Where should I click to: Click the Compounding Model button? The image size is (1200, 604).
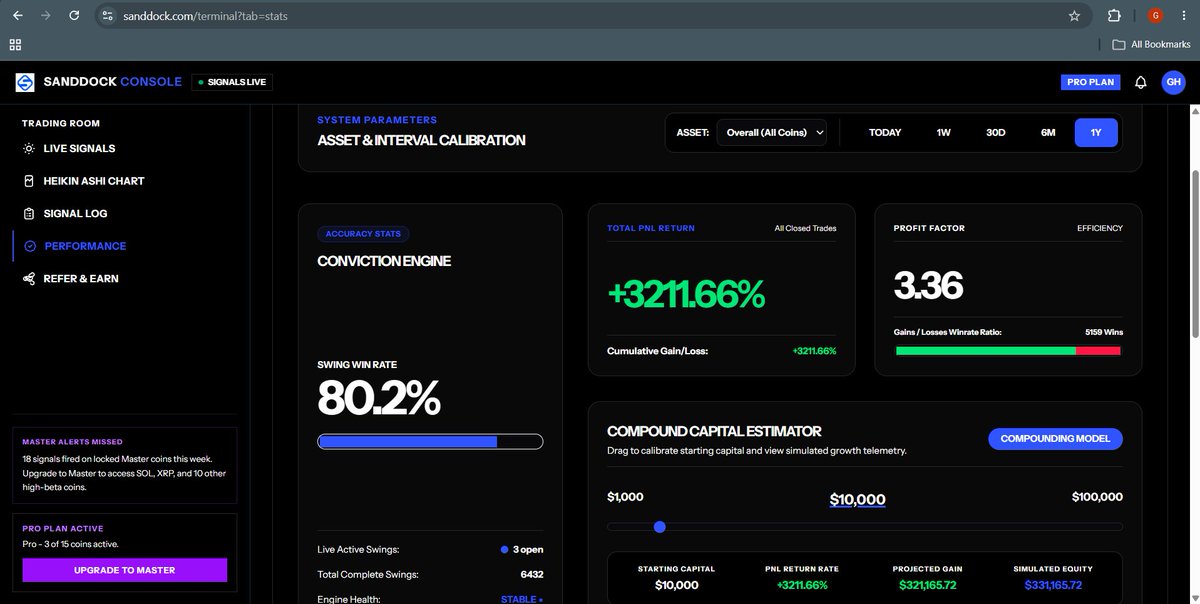[1055, 439]
